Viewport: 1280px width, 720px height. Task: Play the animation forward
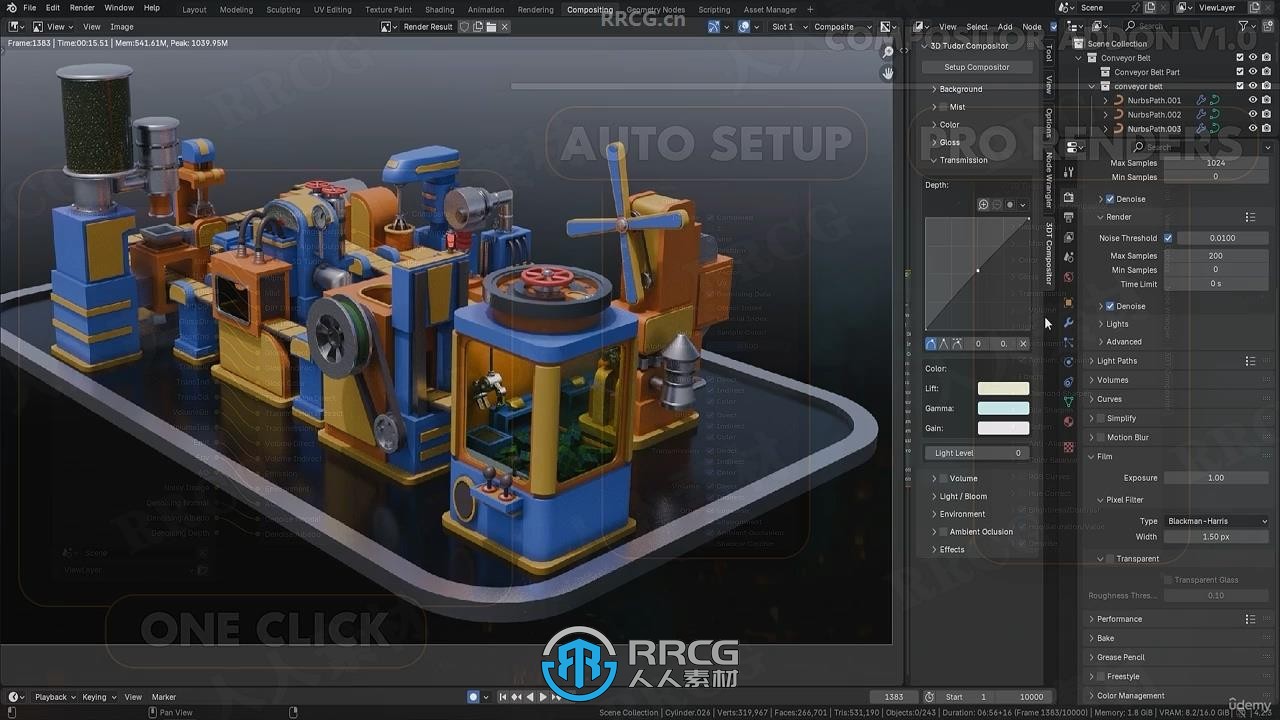(543, 697)
